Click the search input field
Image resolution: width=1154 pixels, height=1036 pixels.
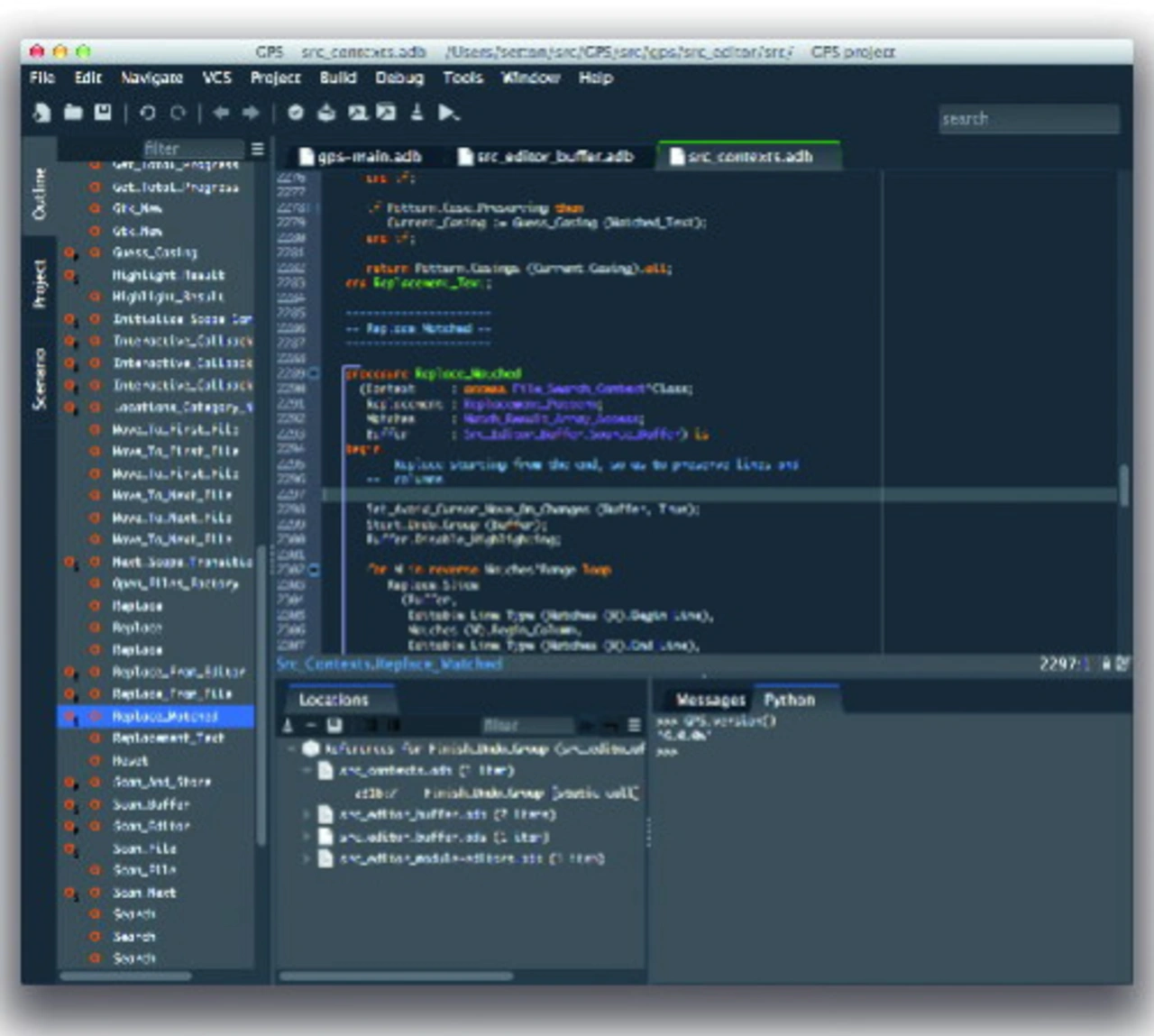(1029, 118)
